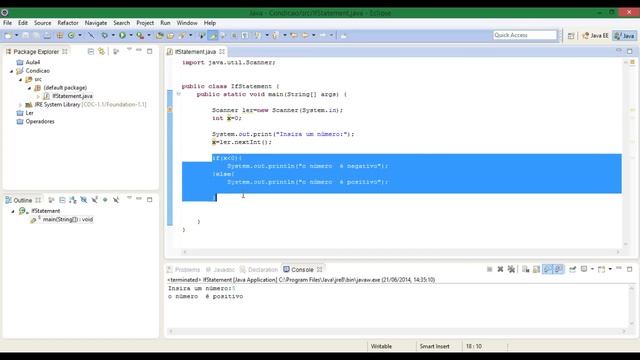Collapse all in Package Explorer
Viewport: 640px width, 360px height.
pyautogui.click(x=91, y=51)
